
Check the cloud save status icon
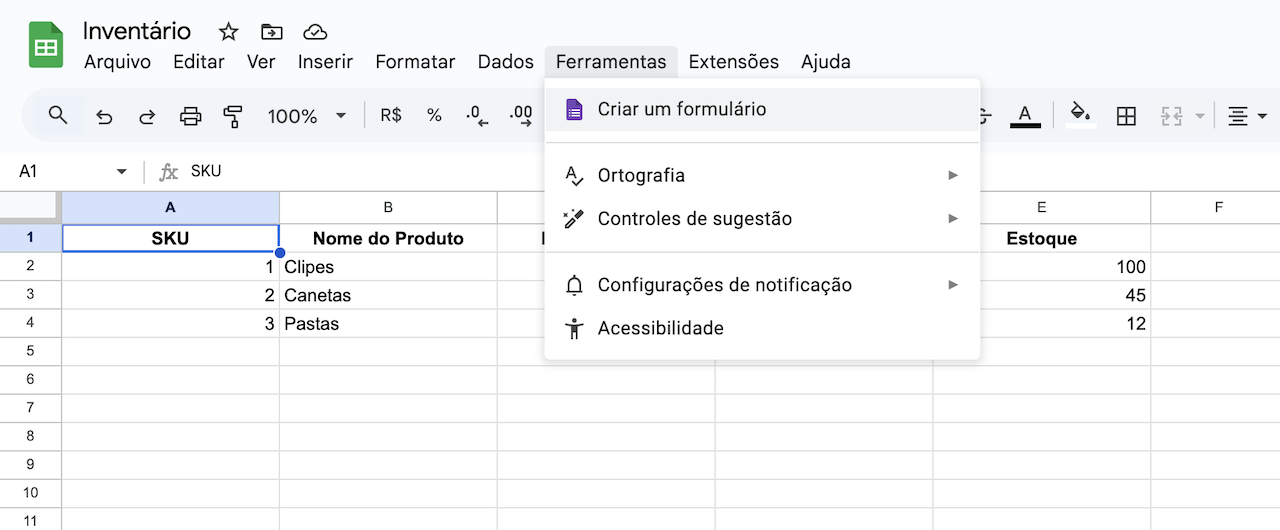[315, 32]
